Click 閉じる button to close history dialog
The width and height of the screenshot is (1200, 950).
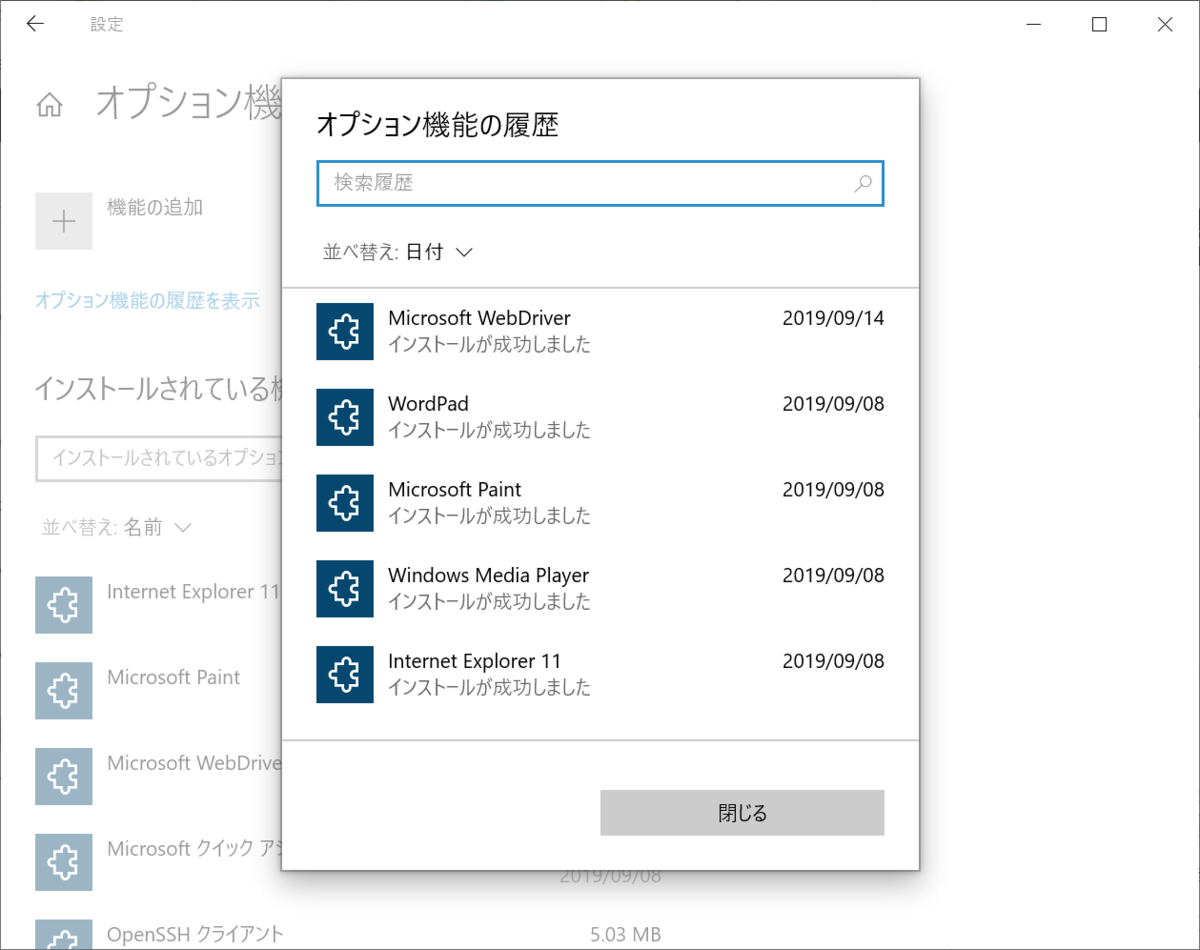point(742,813)
